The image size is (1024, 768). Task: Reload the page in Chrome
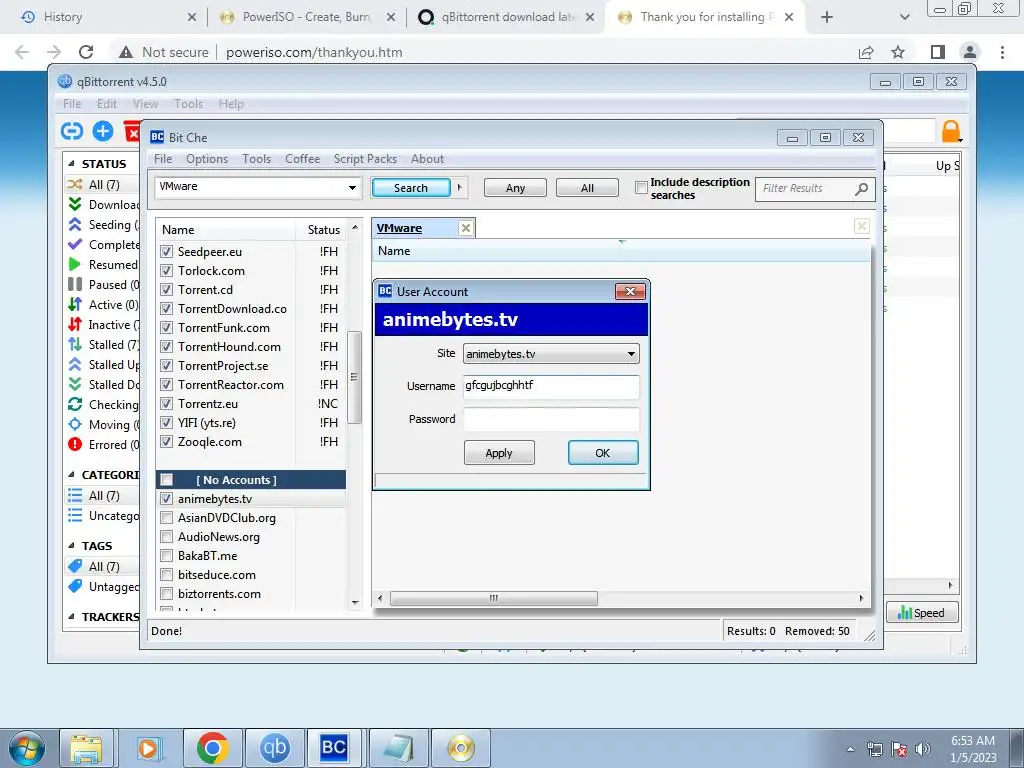click(x=86, y=52)
